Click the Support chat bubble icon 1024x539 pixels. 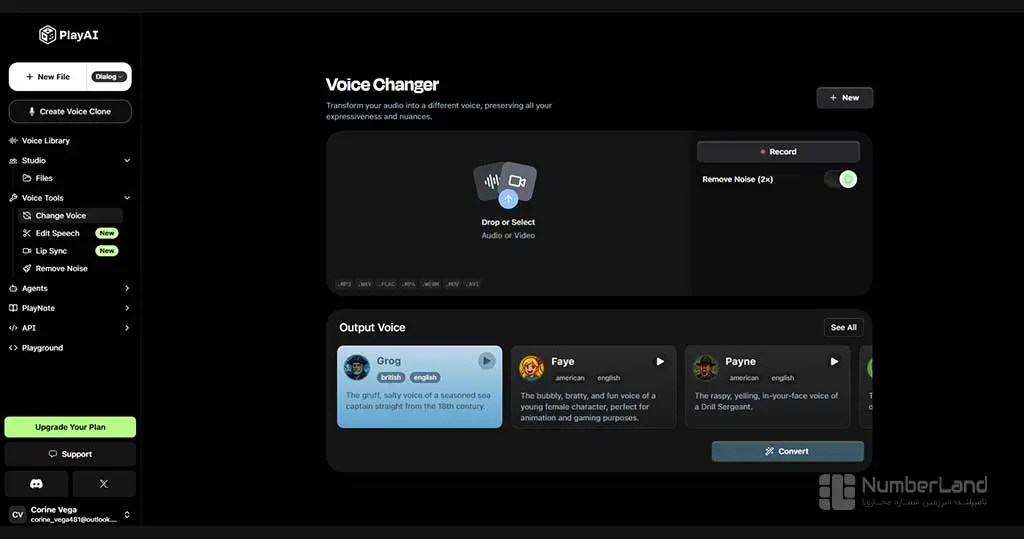pyautogui.click(x=53, y=454)
